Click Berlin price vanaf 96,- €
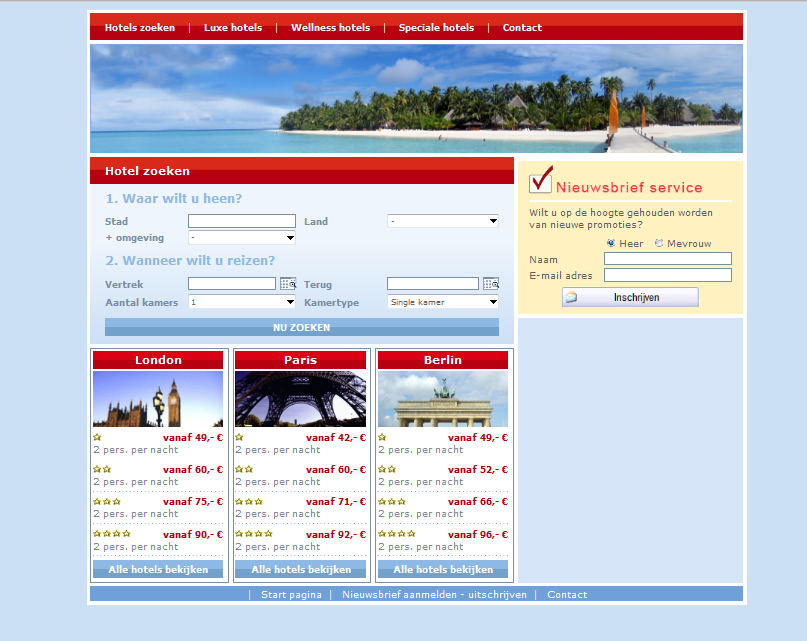Screen dimensions: 807x641 (478, 534)
